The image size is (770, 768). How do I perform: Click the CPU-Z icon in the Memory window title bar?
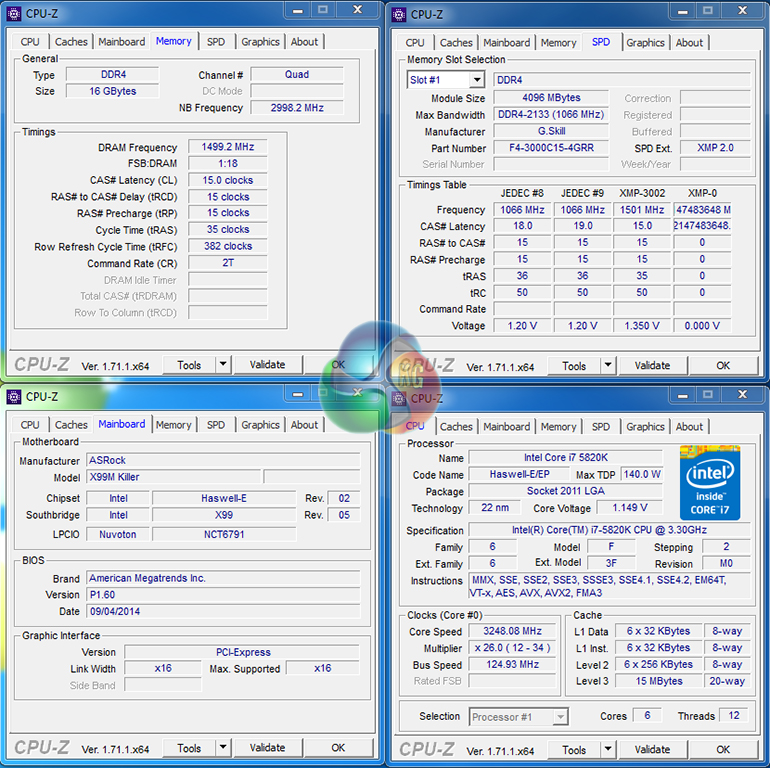click(14, 13)
